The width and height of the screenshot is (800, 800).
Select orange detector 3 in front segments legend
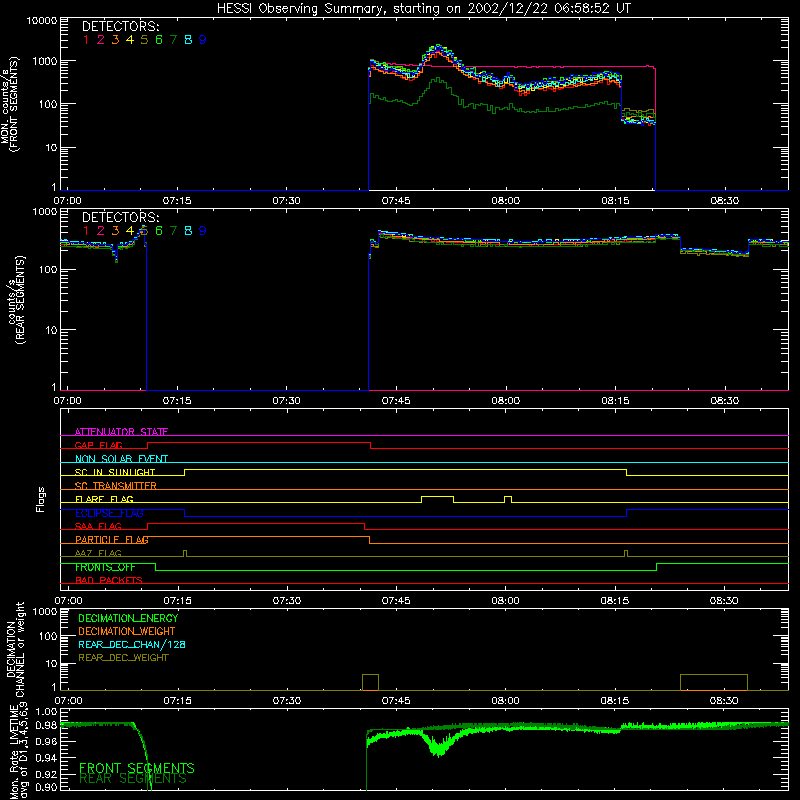(115, 40)
